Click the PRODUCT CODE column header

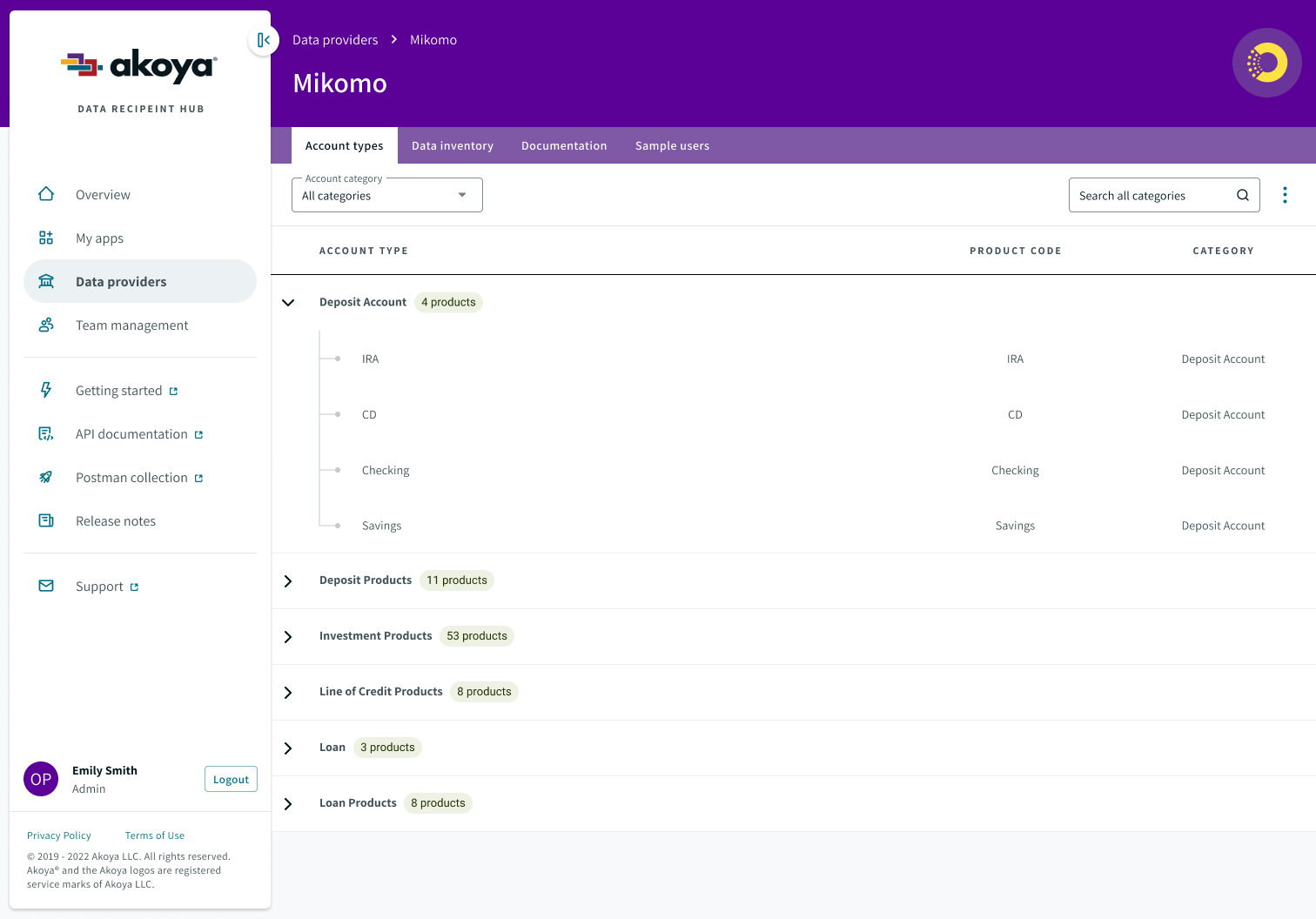click(x=1016, y=251)
